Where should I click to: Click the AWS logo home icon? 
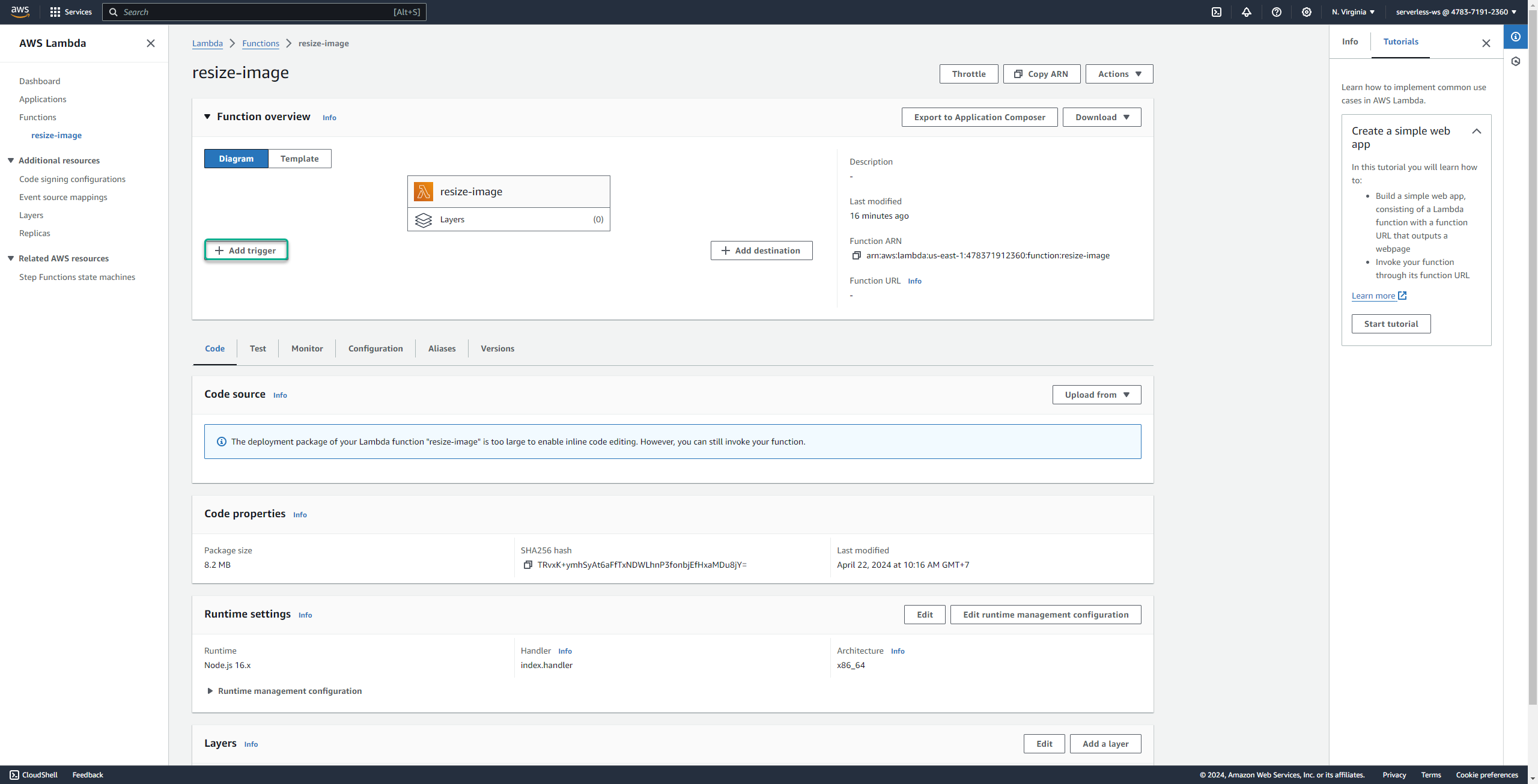point(20,11)
